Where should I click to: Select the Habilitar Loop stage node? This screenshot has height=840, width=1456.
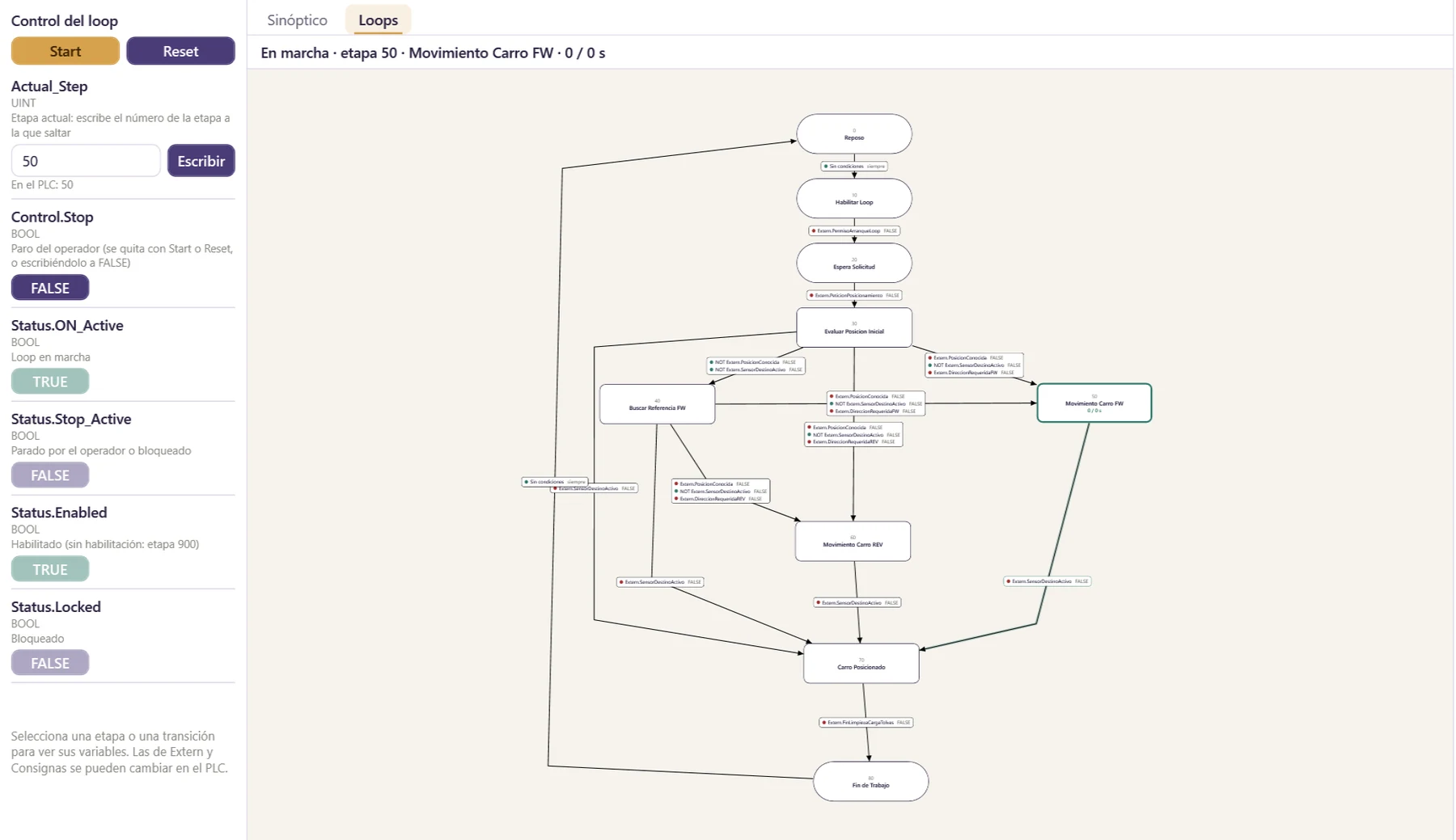click(x=854, y=199)
